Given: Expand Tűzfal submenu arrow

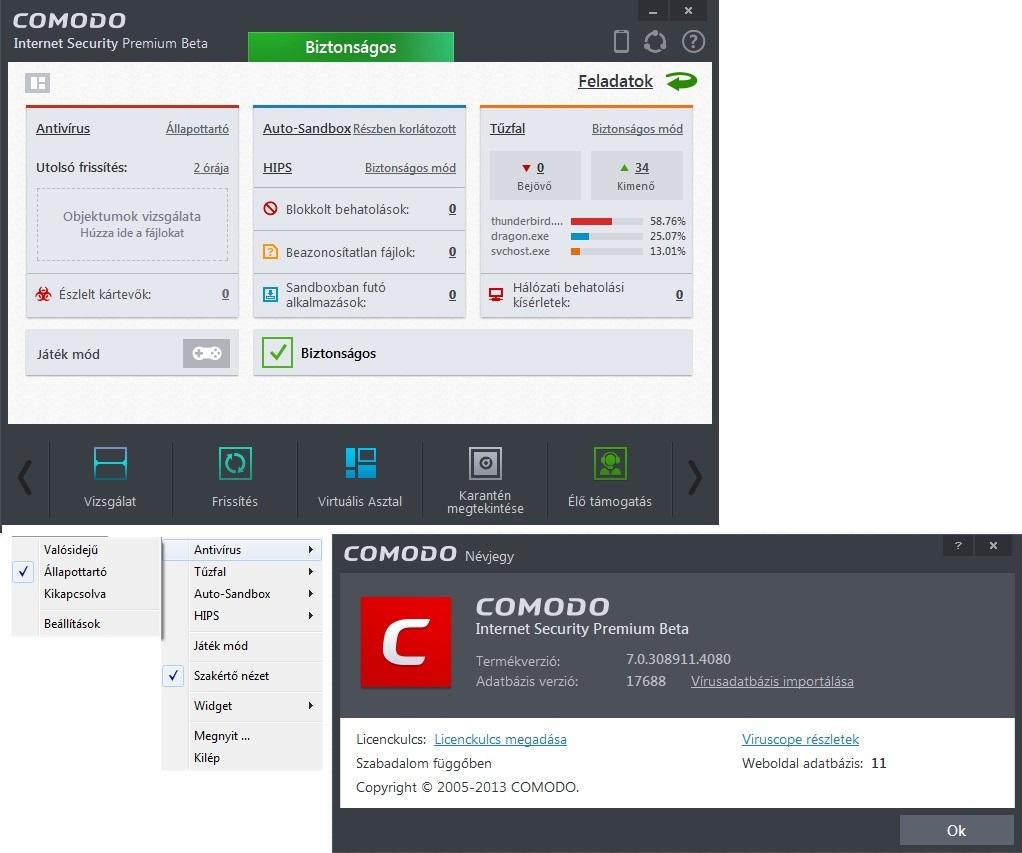Looking at the screenshot, I should tap(311, 571).
